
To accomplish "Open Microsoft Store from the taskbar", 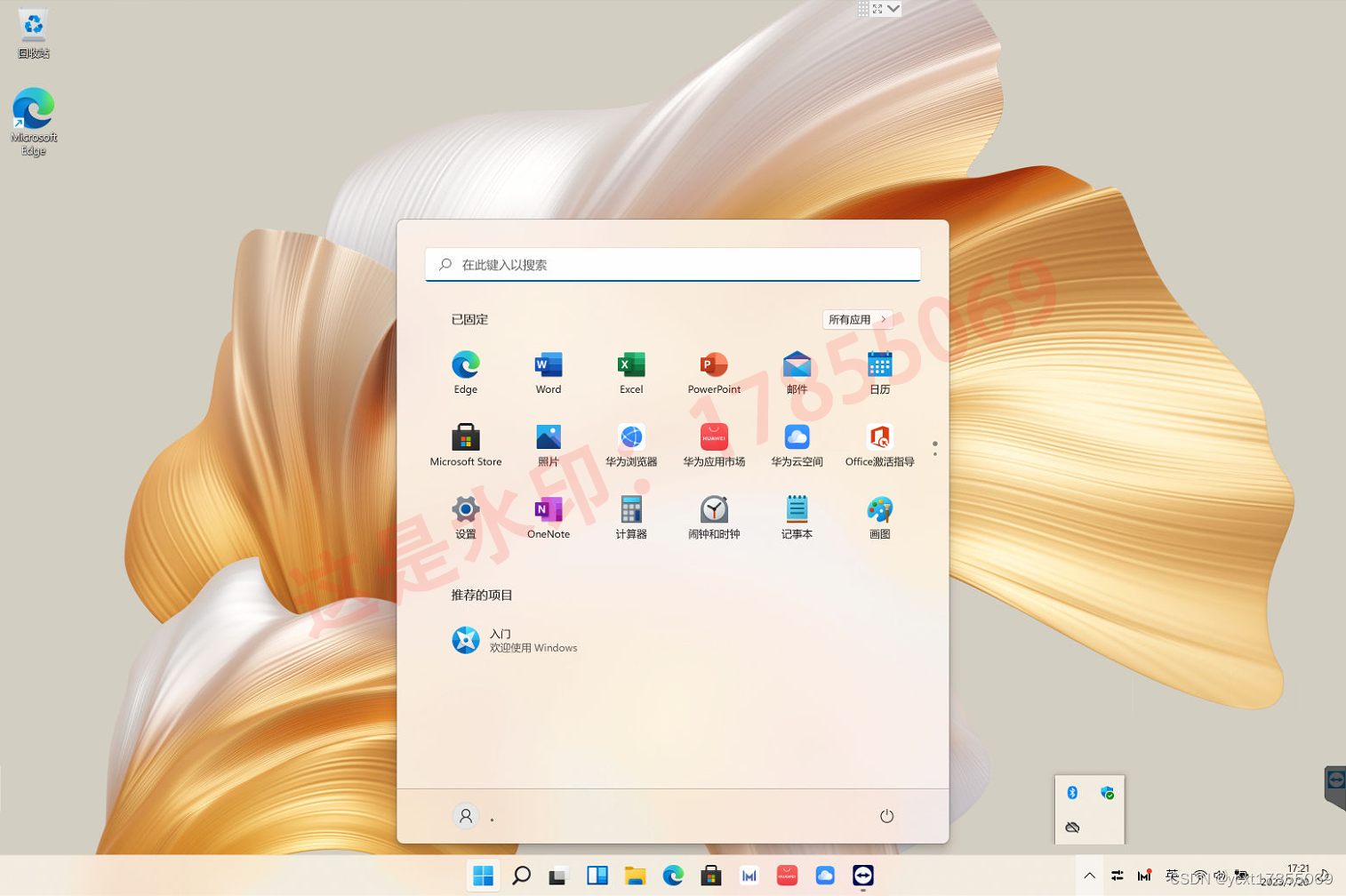I will coord(711,876).
